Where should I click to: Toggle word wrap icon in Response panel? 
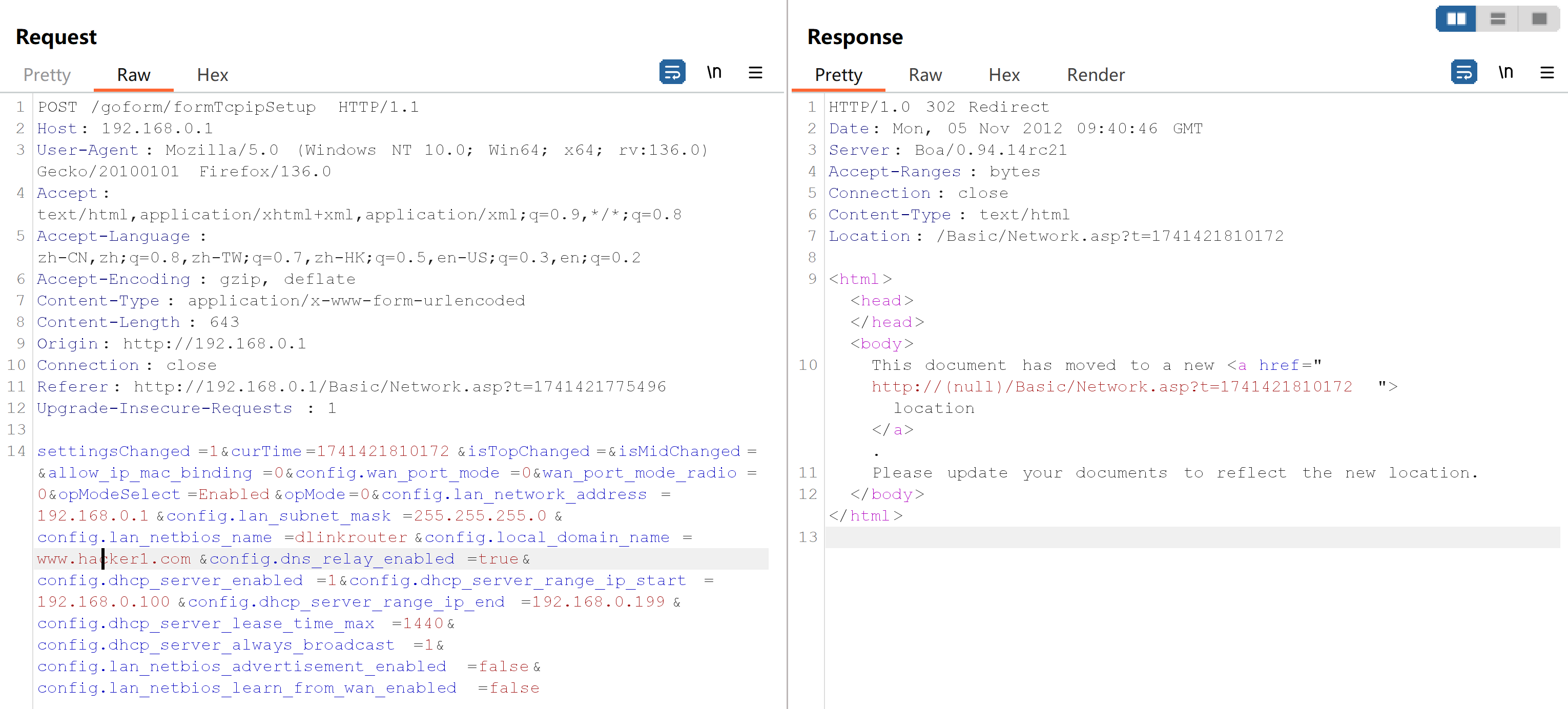[x=1463, y=72]
